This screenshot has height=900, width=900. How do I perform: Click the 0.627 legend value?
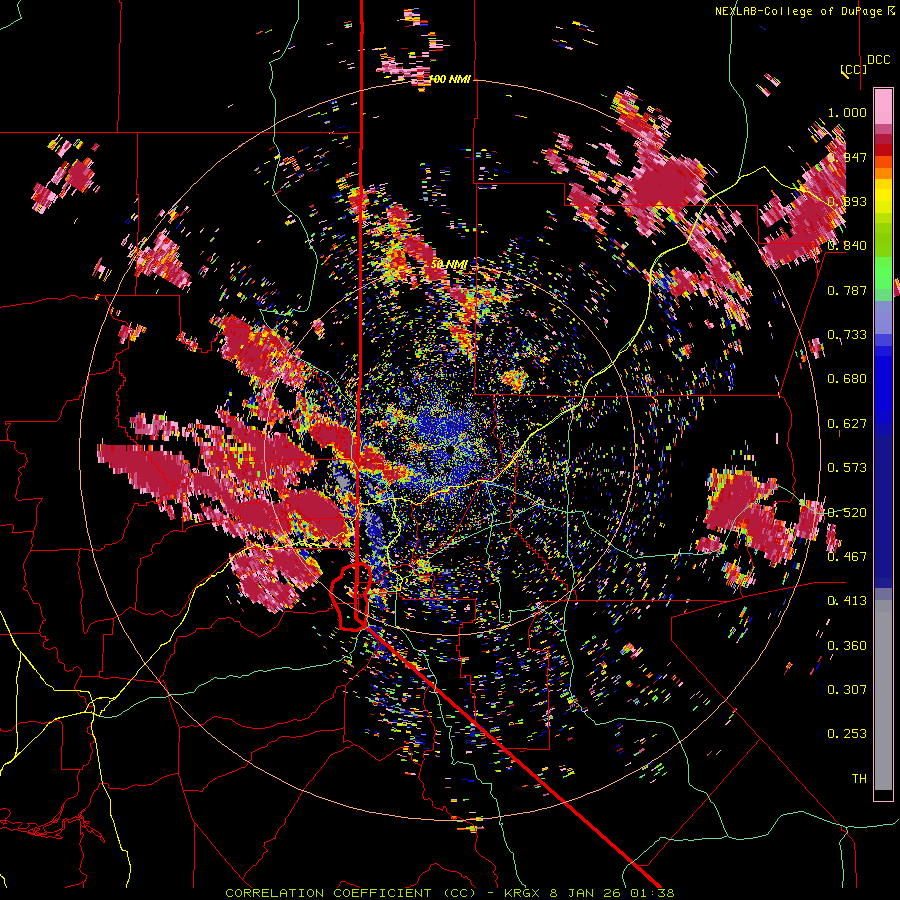point(847,424)
